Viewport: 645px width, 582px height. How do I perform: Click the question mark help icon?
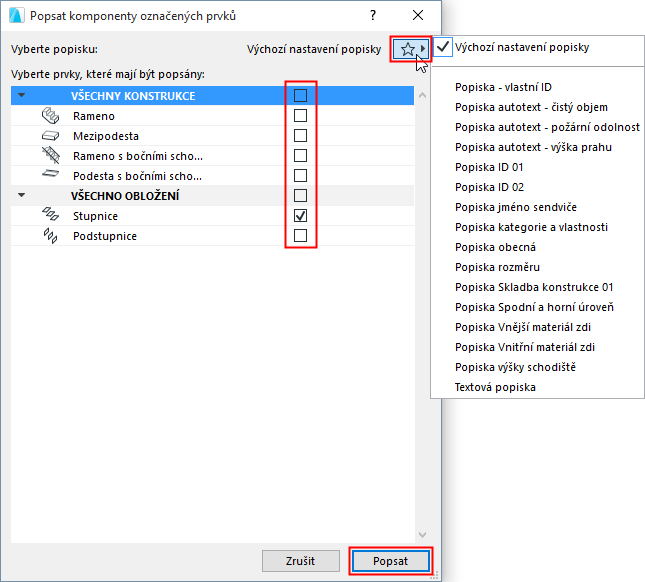tap(373, 16)
